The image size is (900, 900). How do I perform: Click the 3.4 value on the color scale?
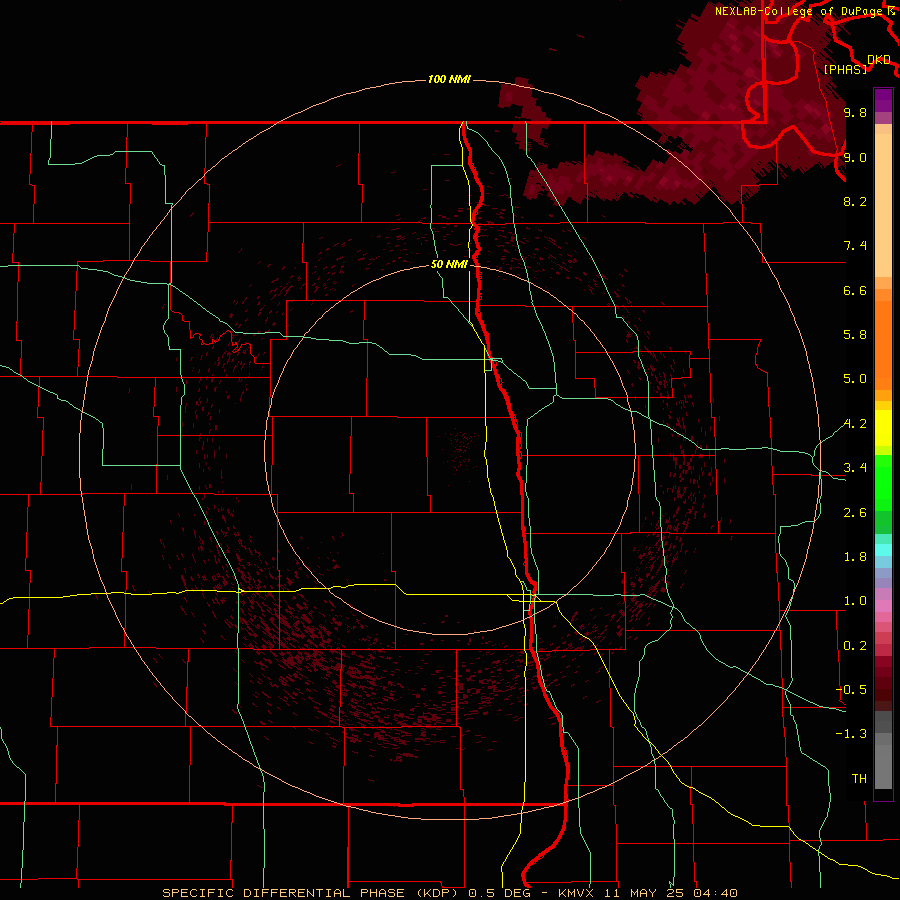pos(855,468)
